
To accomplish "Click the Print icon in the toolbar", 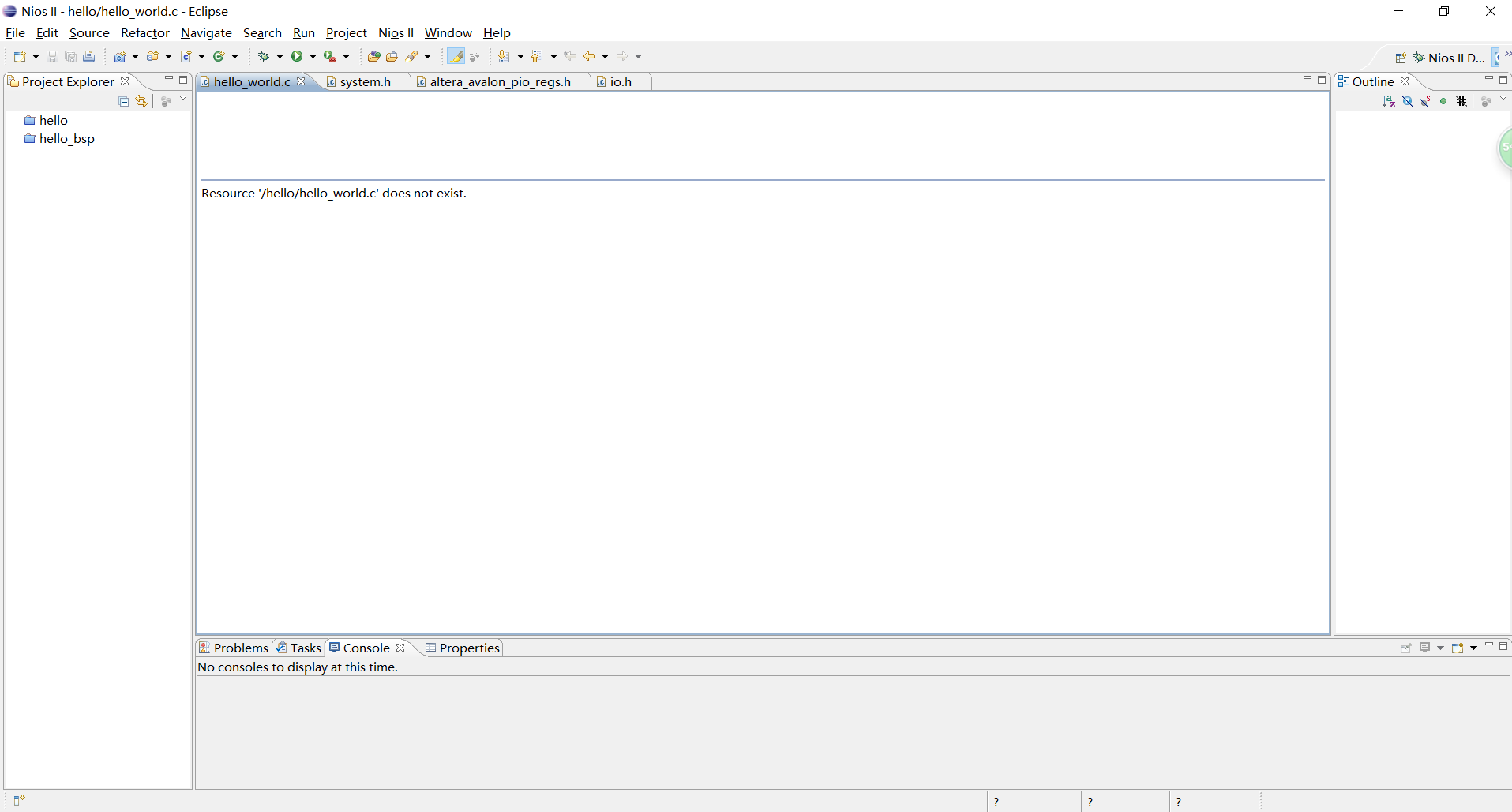I will click(x=89, y=56).
